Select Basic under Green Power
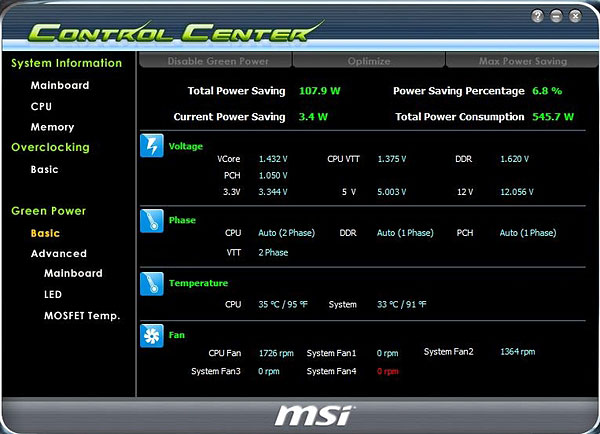The height and width of the screenshot is (434, 600). click(45, 233)
